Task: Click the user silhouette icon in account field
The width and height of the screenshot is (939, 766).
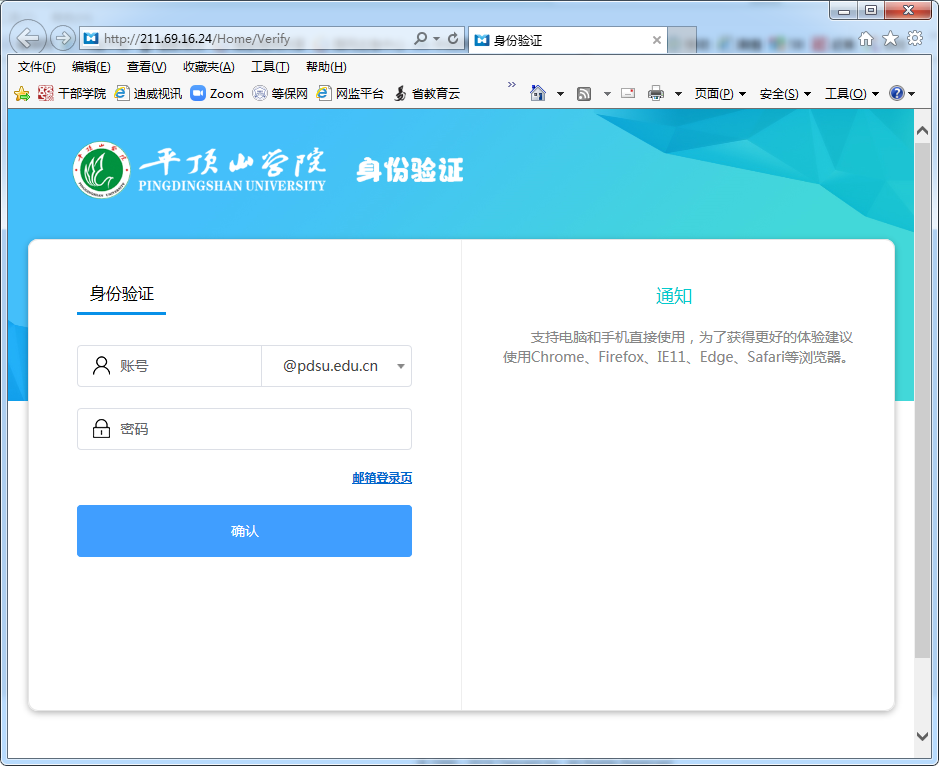Action: coord(101,365)
